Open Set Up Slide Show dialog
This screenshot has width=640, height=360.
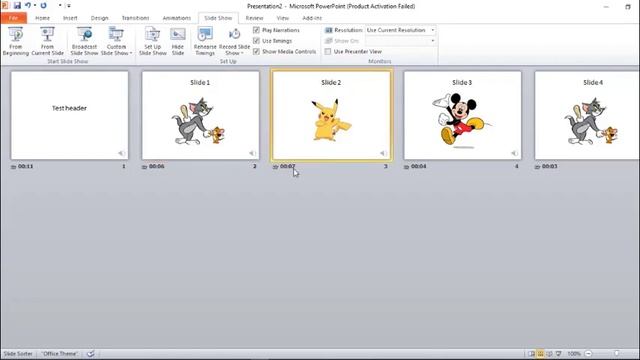point(153,41)
